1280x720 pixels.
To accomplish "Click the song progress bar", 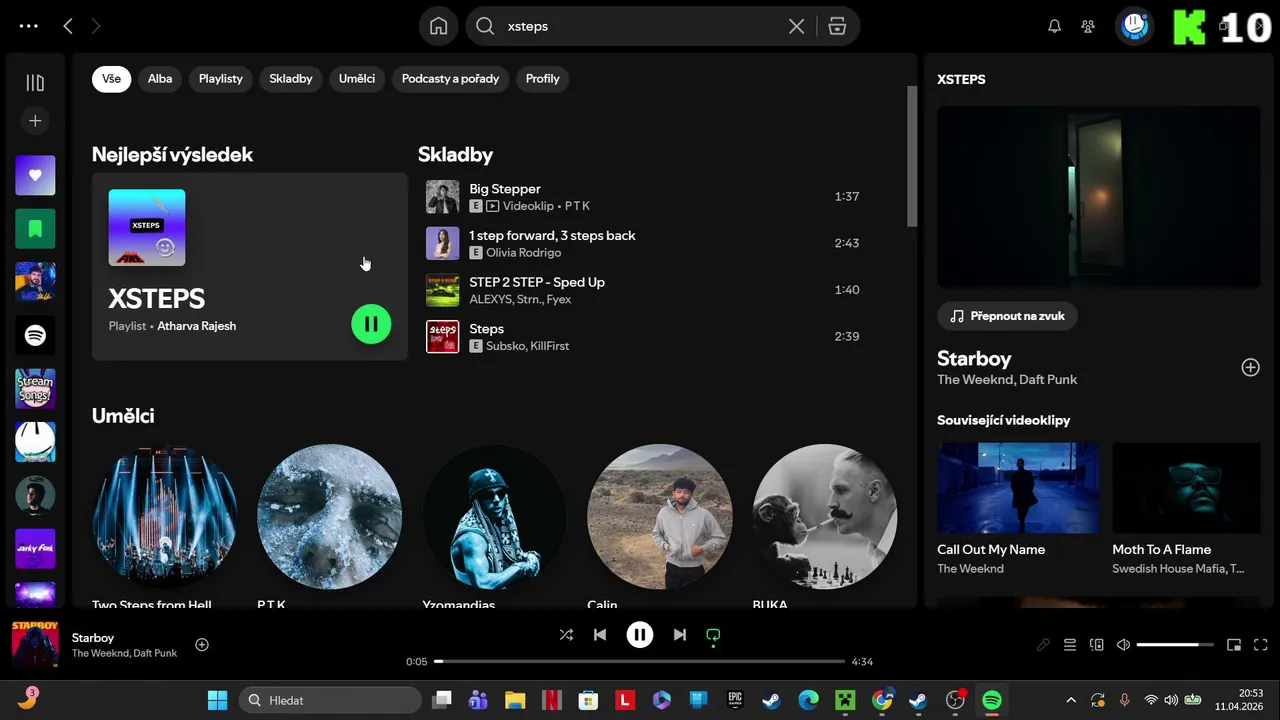I will coord(640,662).
